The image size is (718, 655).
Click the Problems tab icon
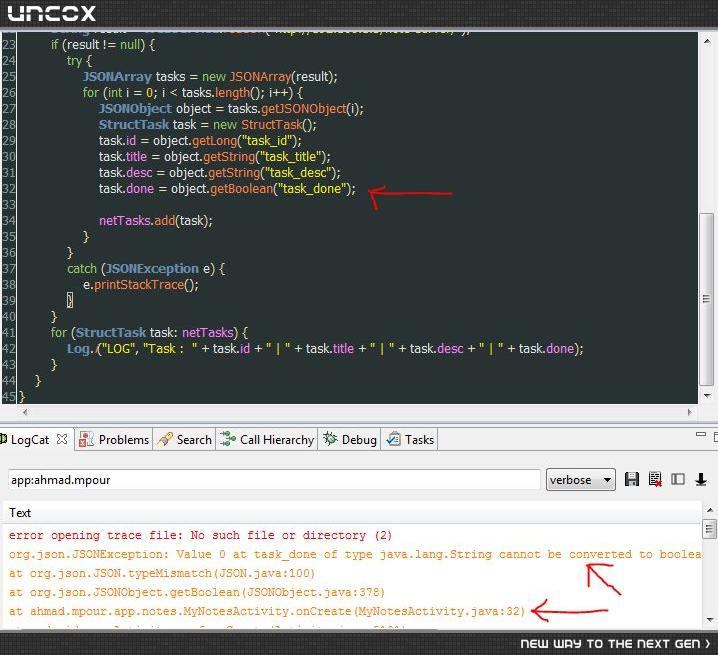86,439
